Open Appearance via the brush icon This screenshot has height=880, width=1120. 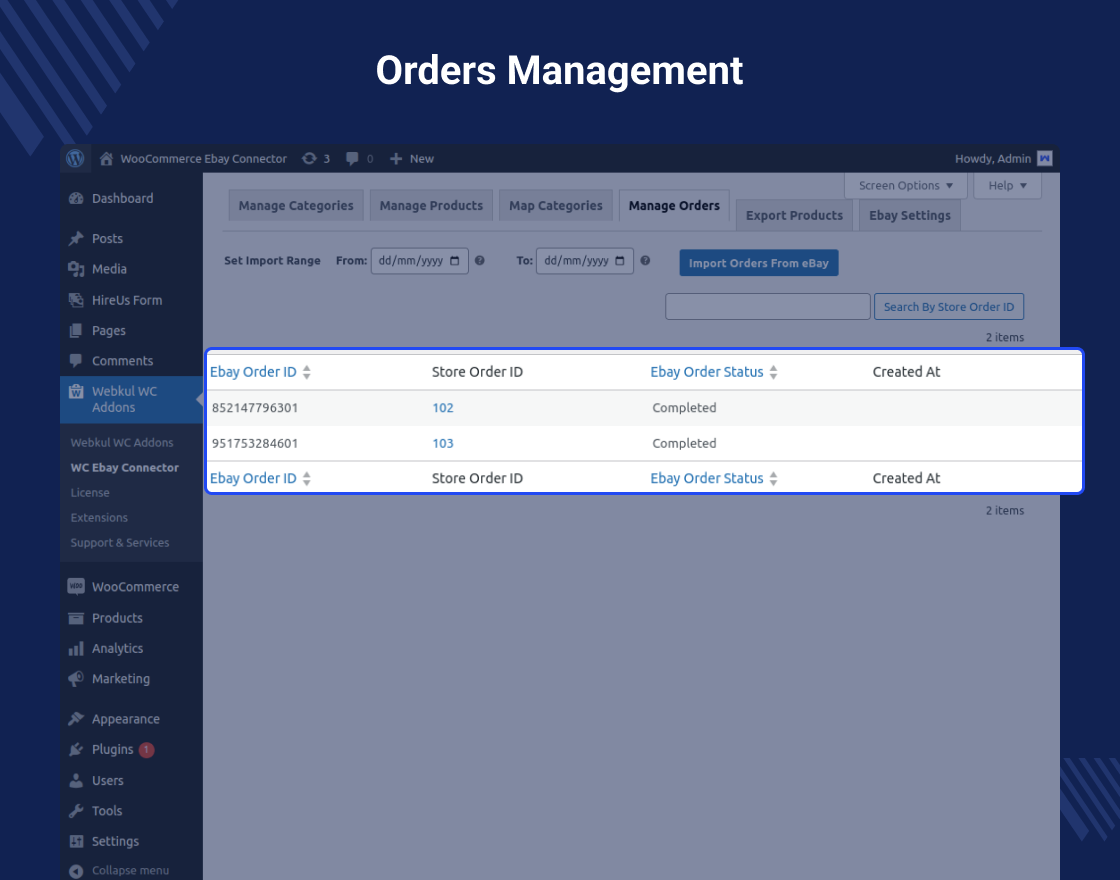click(75, 718)
